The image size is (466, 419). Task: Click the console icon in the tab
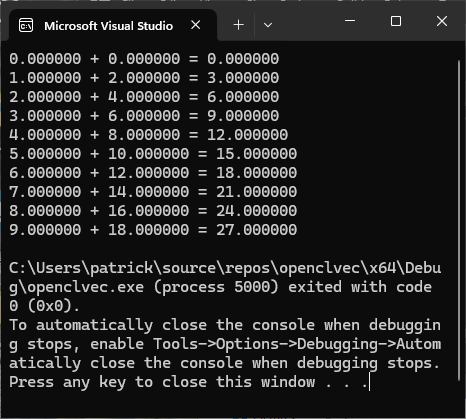coord(26,26)
